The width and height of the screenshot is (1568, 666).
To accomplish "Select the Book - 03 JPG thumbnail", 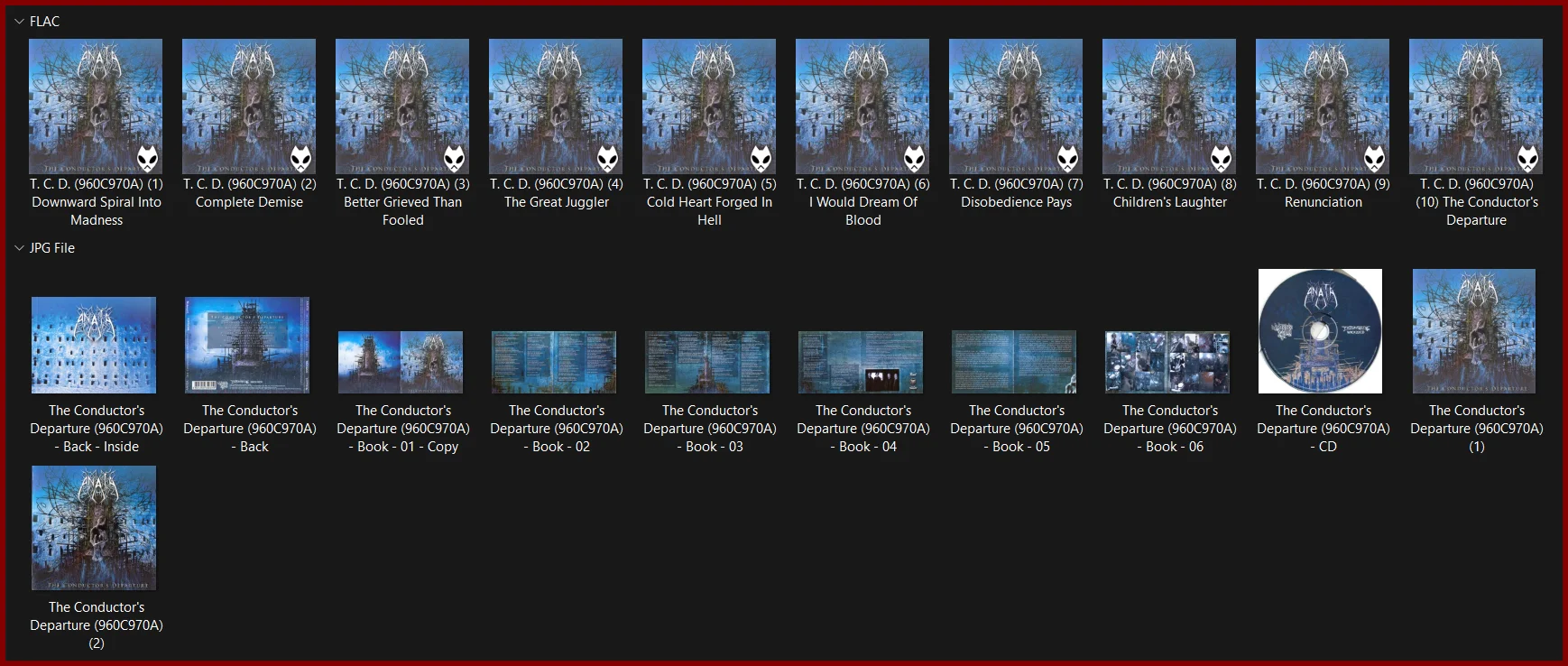I will click(707, 362).
